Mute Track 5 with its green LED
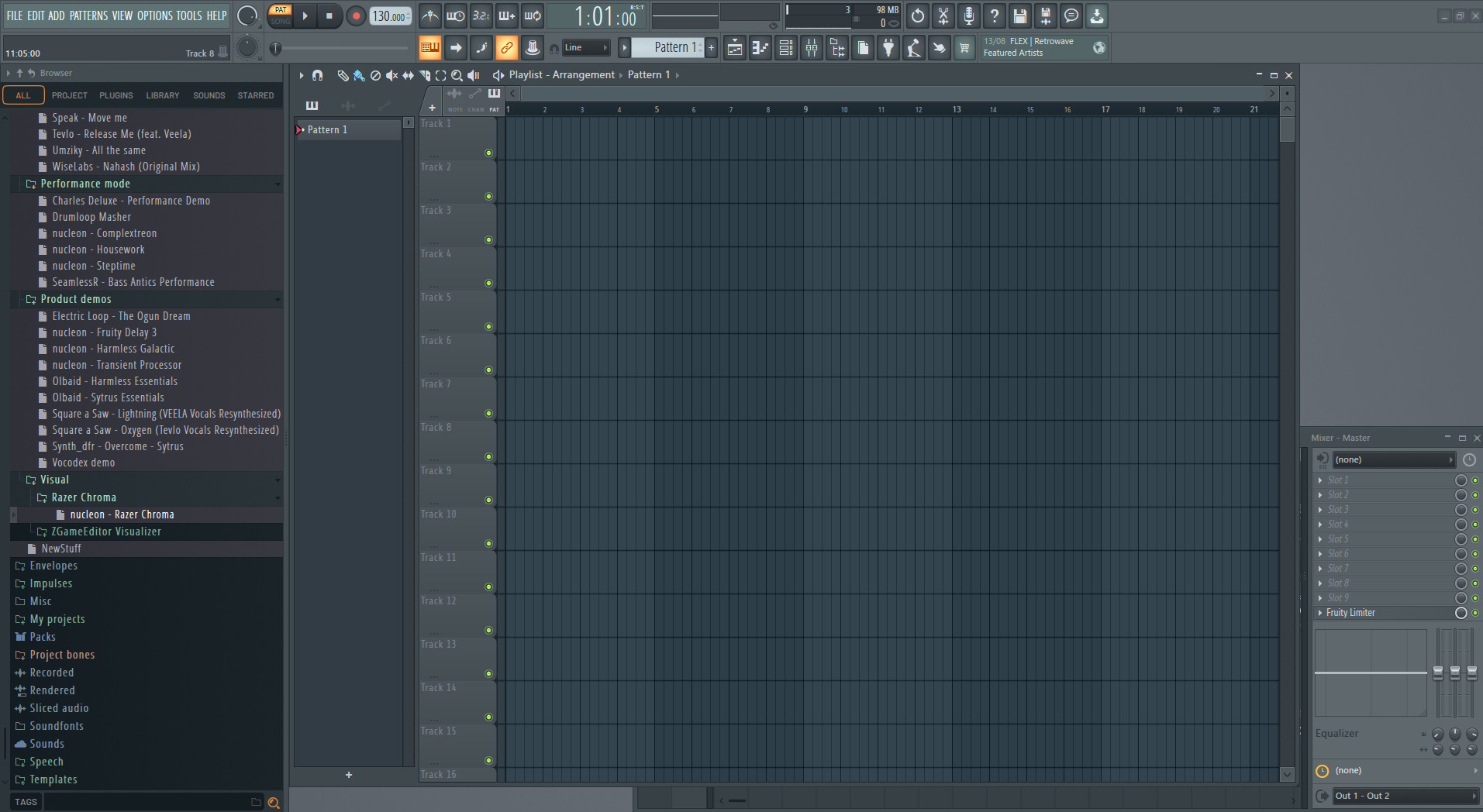This screenshot has height=812, width=1483. click(488, 327)
